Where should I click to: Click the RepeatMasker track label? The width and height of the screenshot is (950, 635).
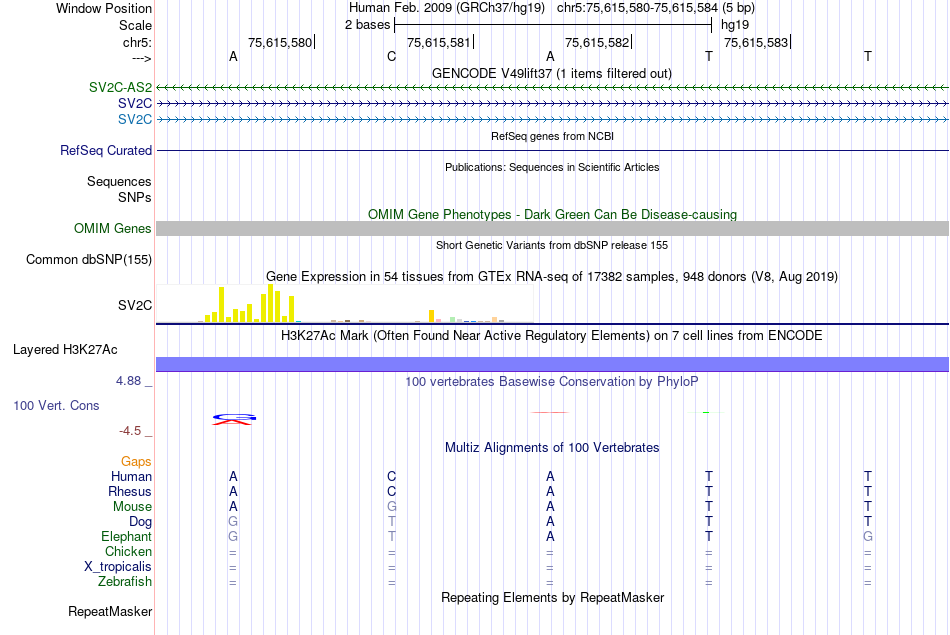tap(110, 611)
